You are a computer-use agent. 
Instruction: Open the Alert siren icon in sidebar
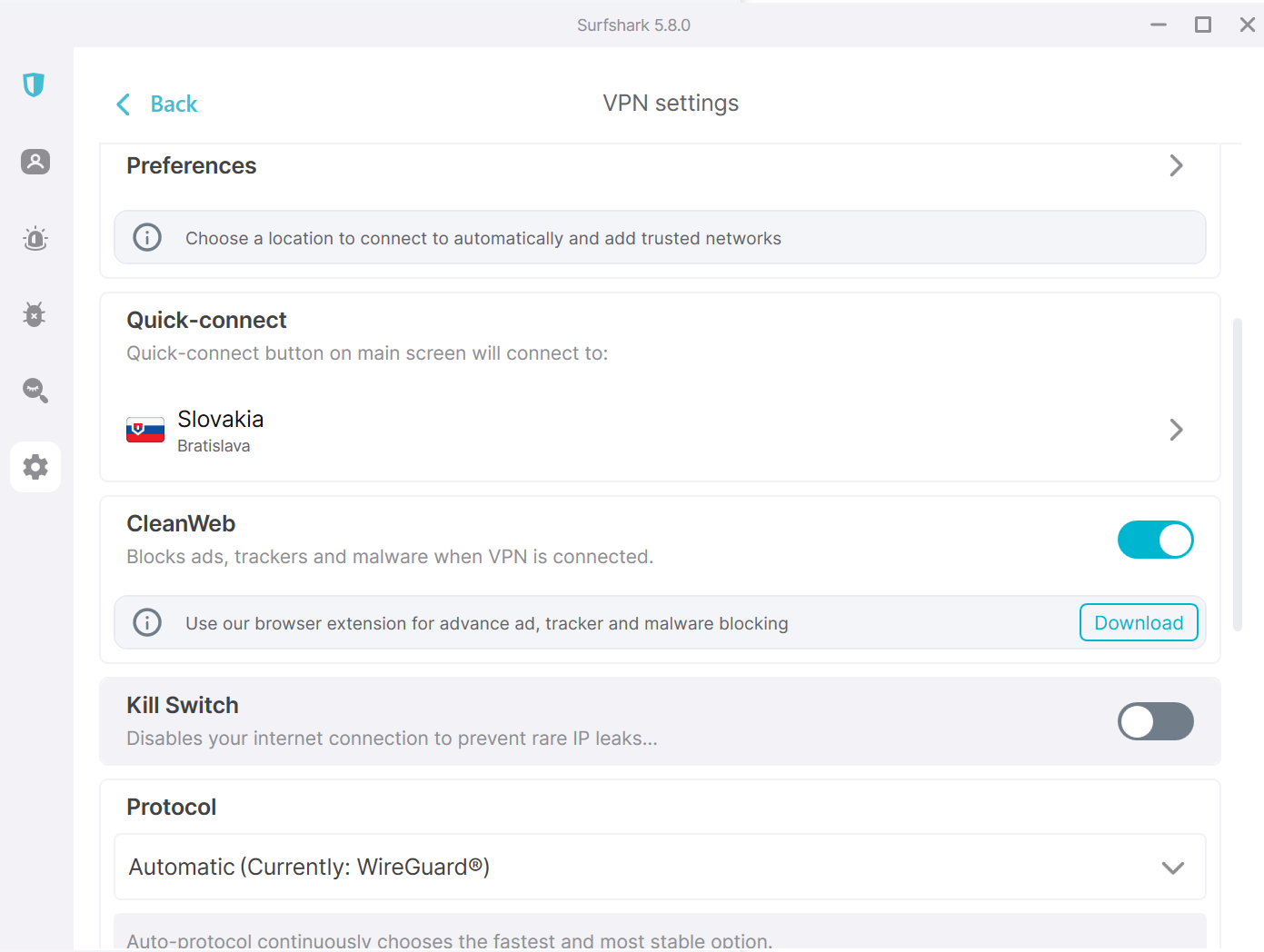click(x=35, y=239)
